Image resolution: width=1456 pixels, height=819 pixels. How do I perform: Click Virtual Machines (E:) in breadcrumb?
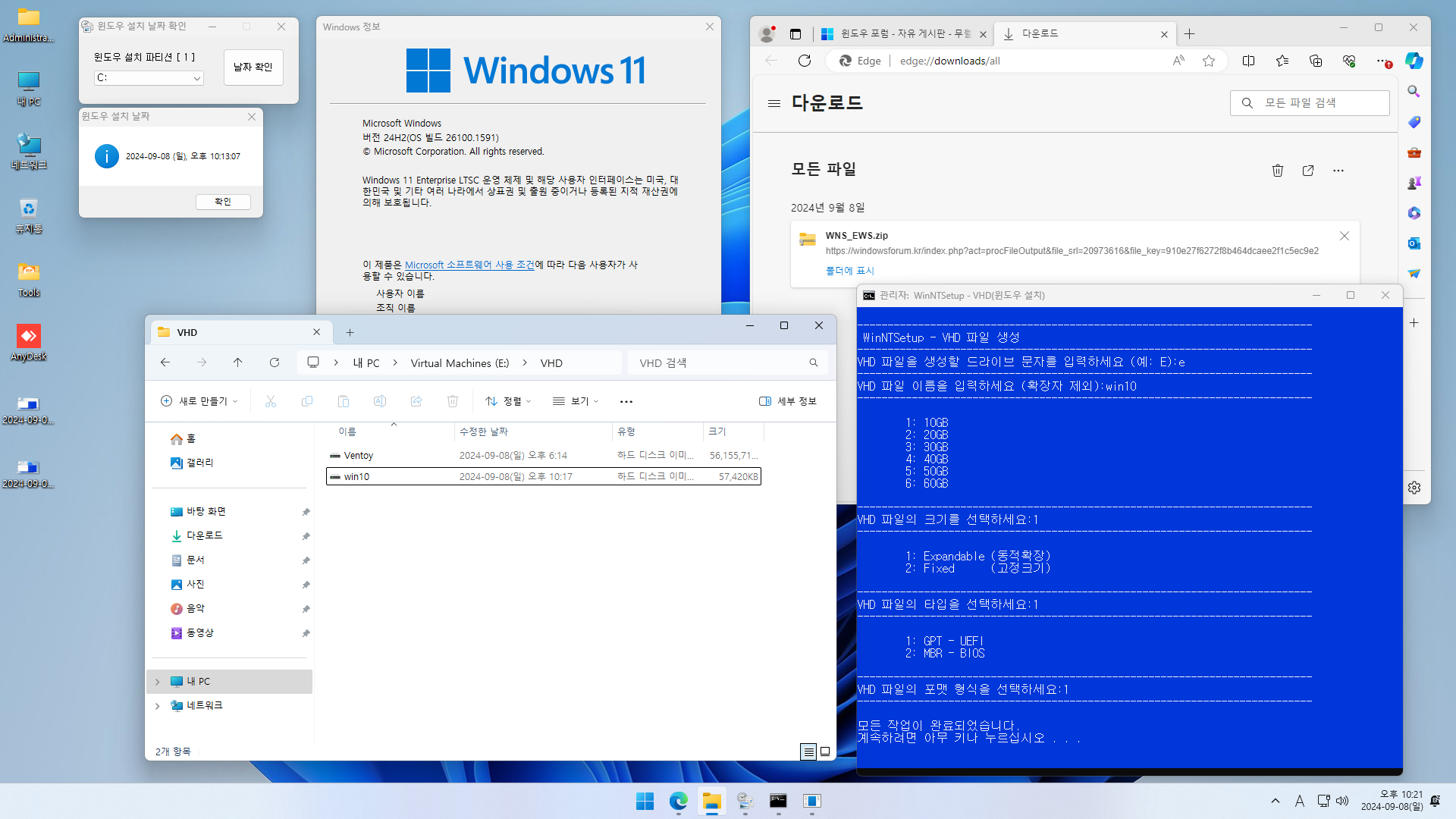coord(460,363)
